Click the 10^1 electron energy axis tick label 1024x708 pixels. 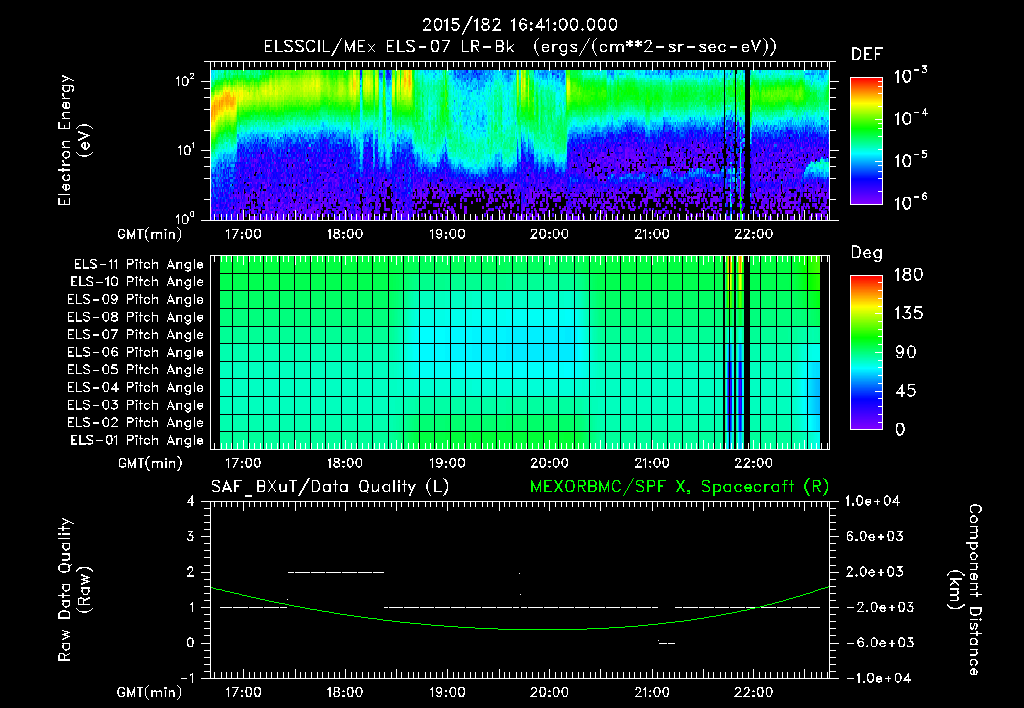(185, 151)
